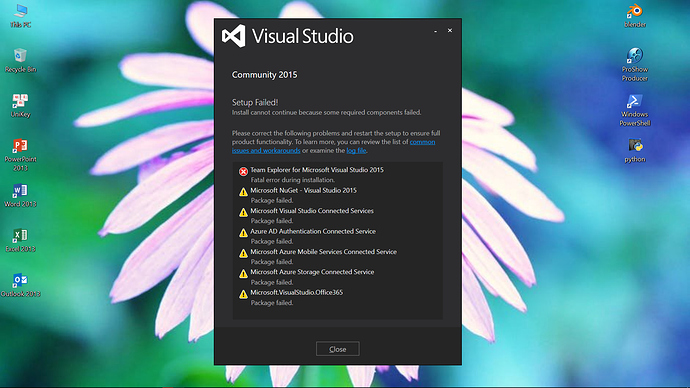690x388 pixels.
Task: Select Windows PowerShell desktop shortcut
Action: 635,110
